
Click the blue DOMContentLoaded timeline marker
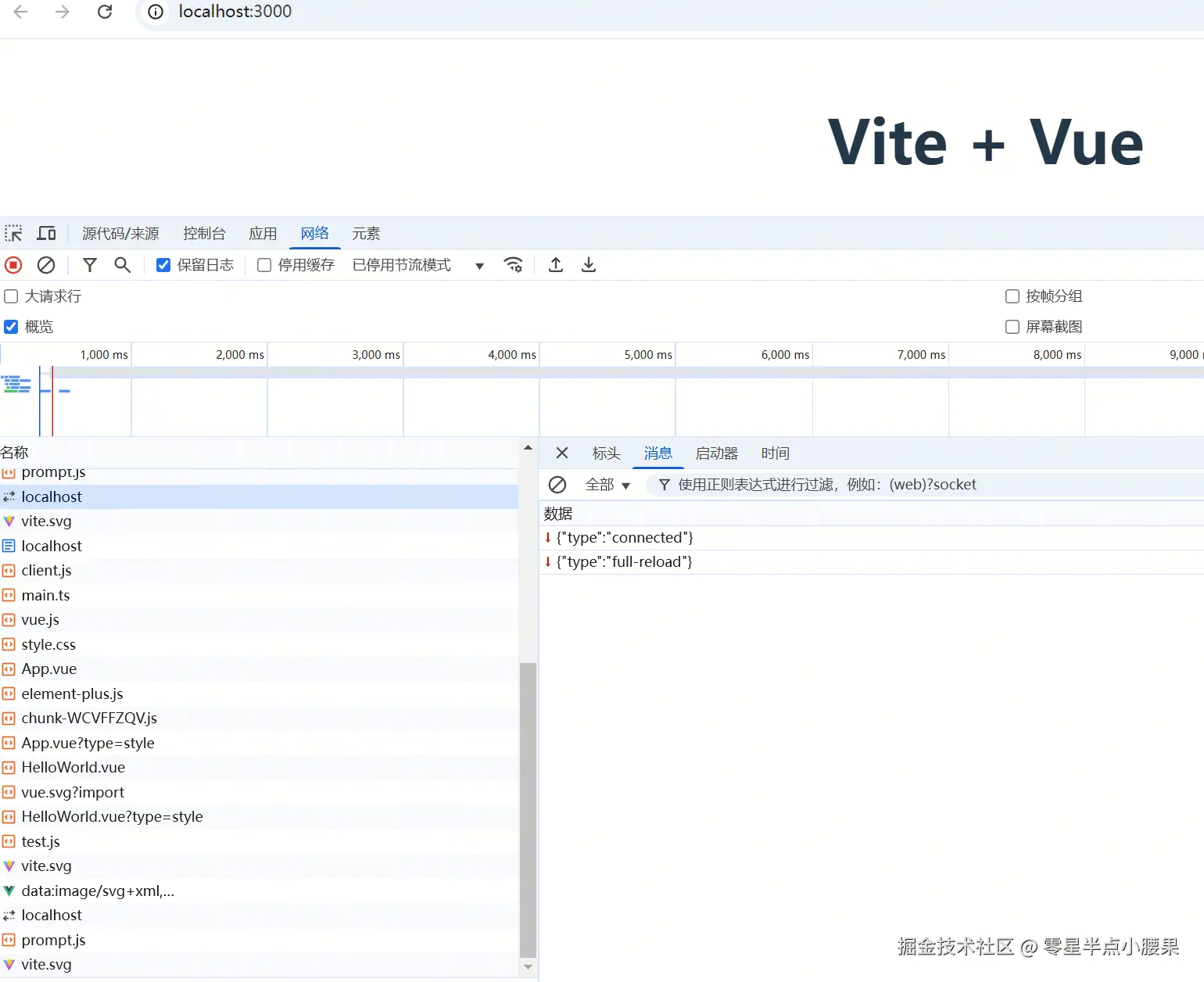click(40, 400)
